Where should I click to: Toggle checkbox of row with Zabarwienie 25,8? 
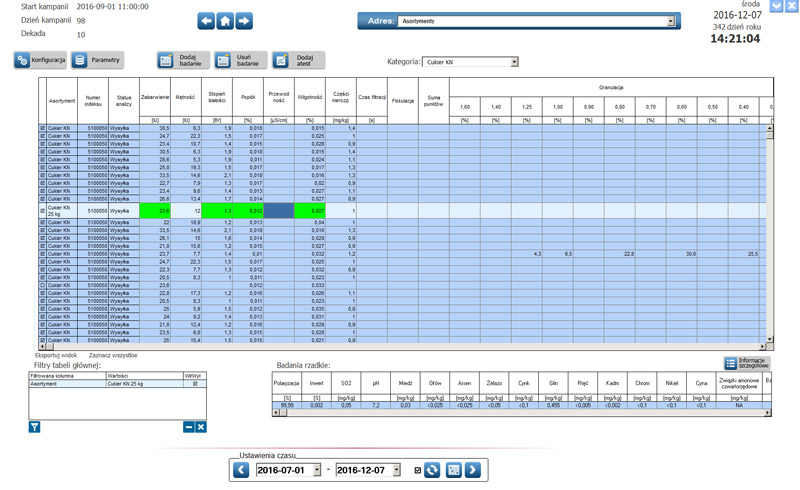coord(42,167)
